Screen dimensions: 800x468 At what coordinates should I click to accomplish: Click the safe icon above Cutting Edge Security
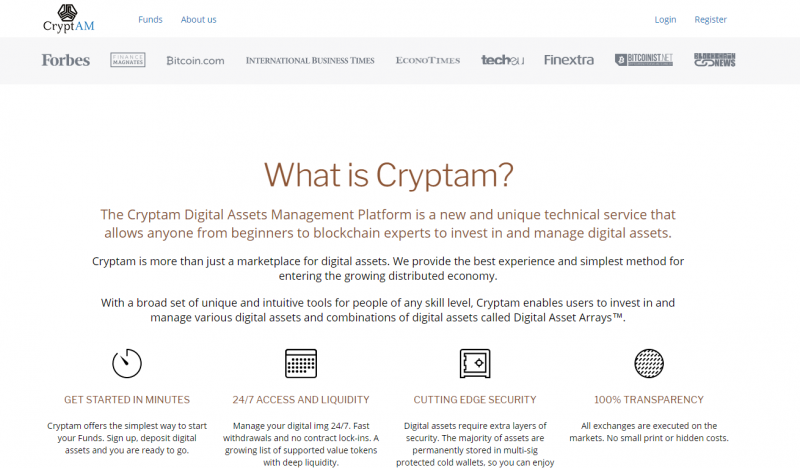(x=475, y=363)
